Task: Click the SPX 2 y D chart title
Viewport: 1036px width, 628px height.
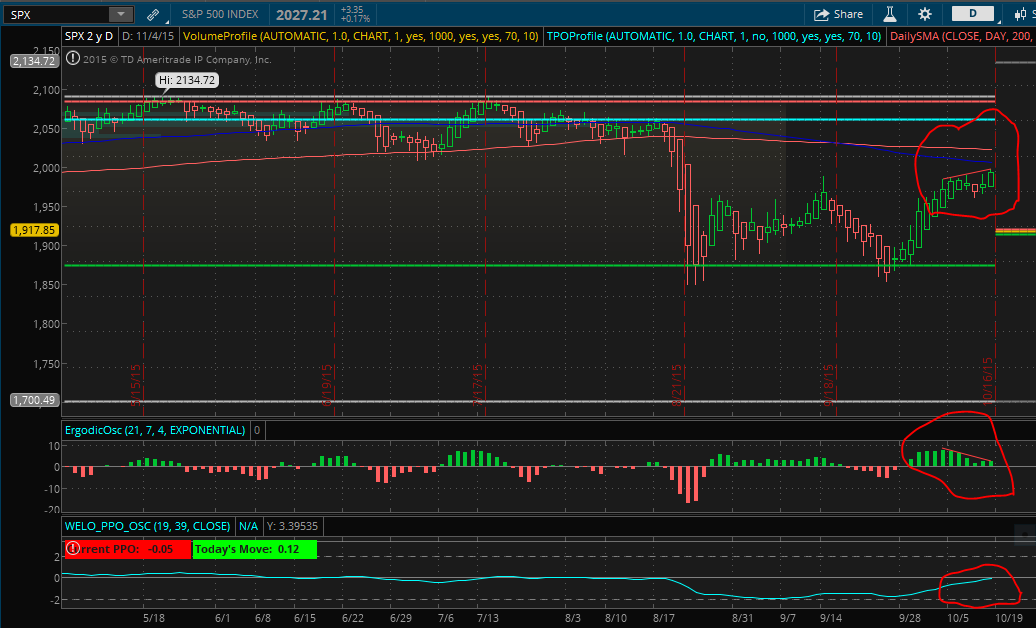Action: [x=89, y=36]
